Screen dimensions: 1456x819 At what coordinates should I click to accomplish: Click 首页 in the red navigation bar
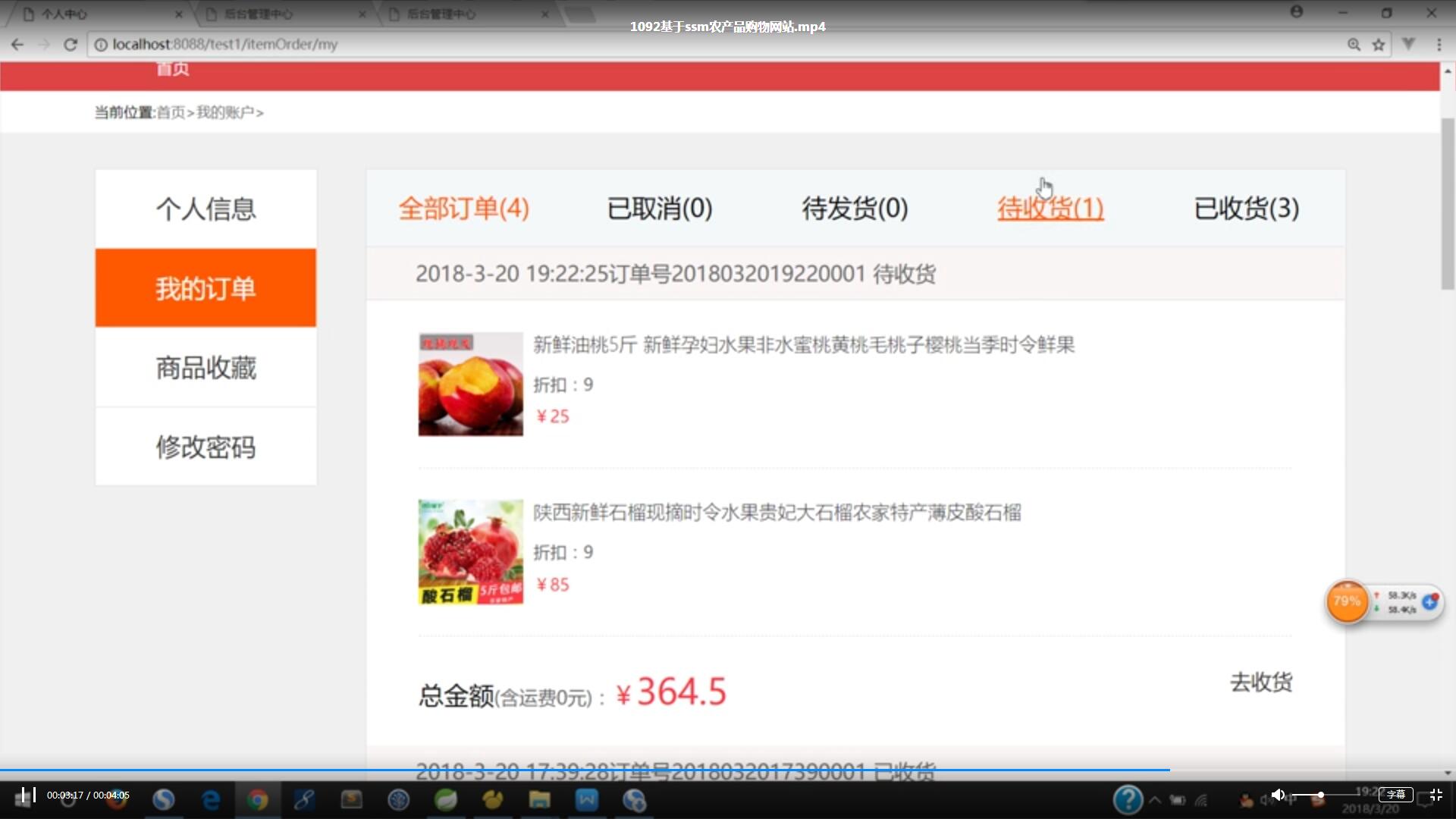[173, 69]
